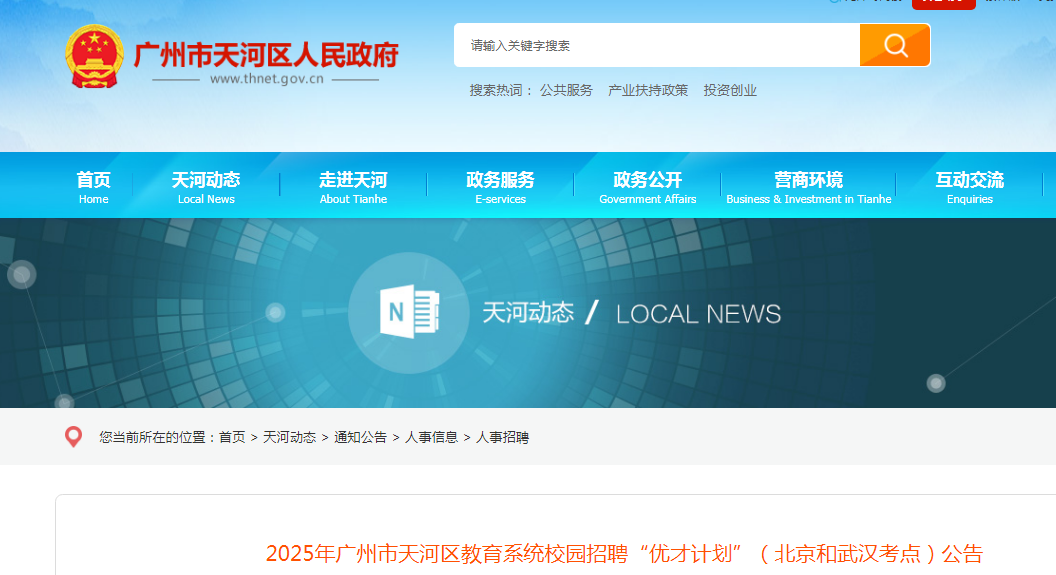Open the 天河动态 Local News menu
The width and height of the screenshot is (1056, 575).
pyautogui.click(x=206, y=186)
